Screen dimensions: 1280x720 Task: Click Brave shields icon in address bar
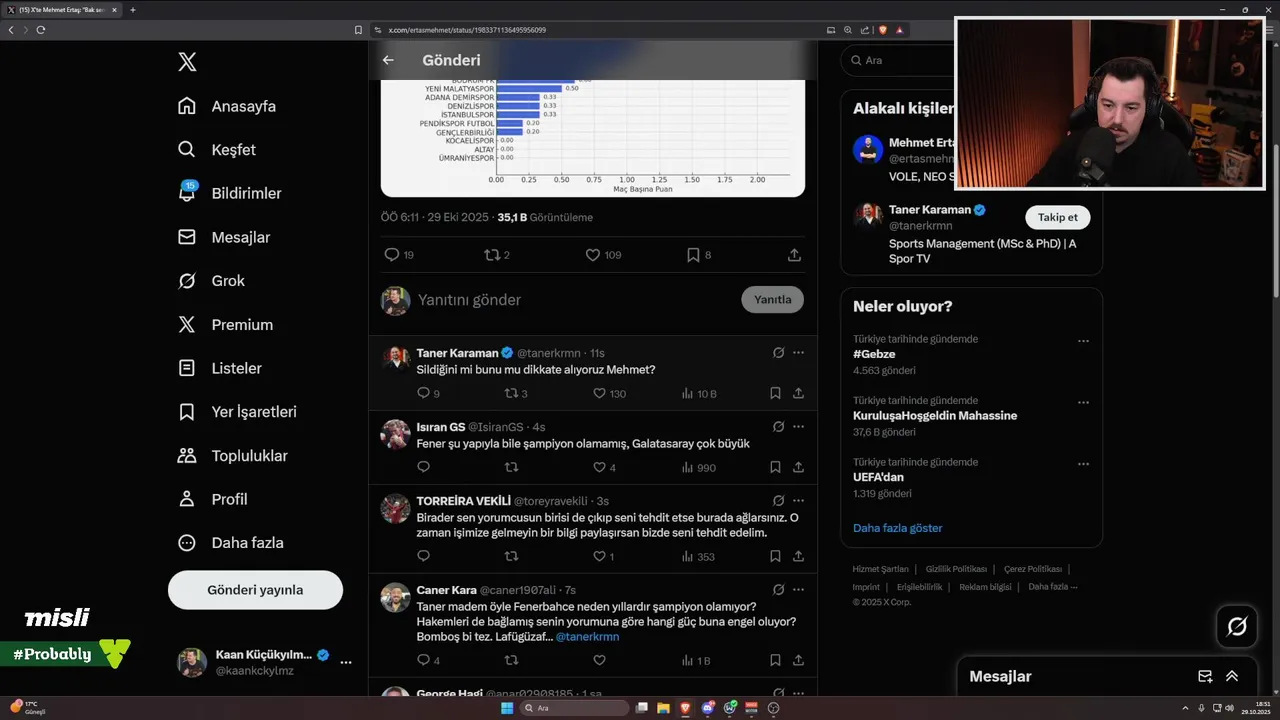(x=883, y=30)
